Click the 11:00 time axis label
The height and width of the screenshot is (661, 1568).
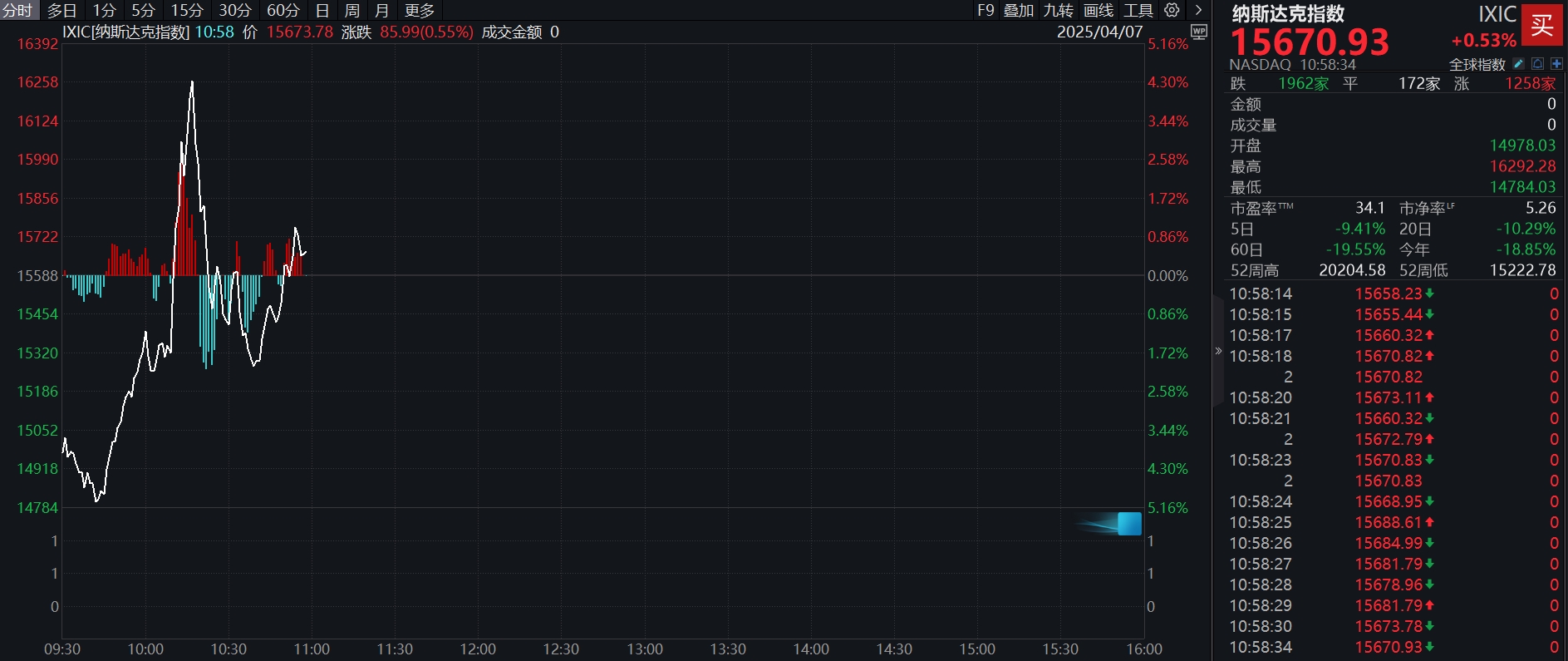pyautogui.click(x=312, y=649)
